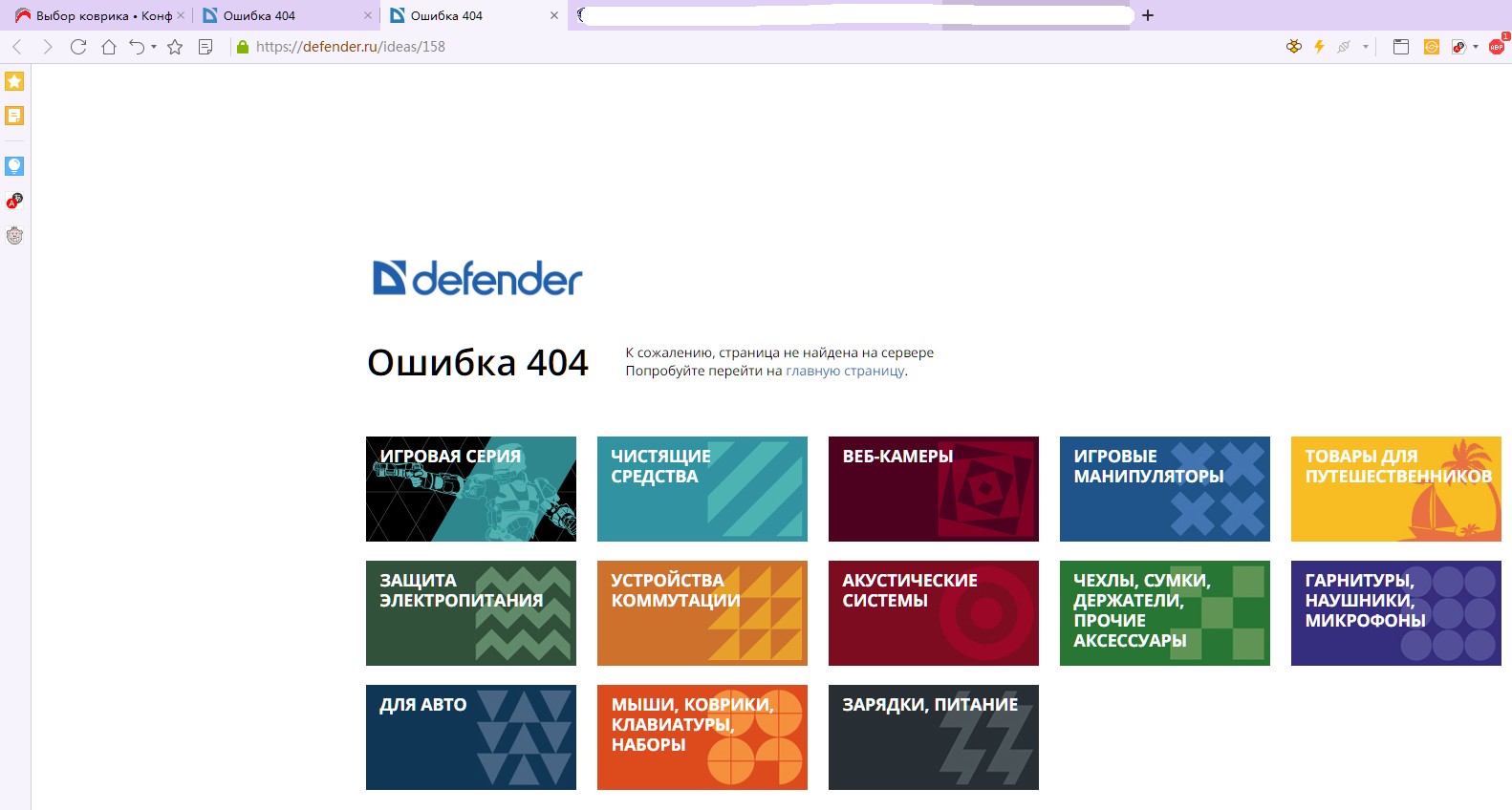This screenshot has height=810, width=1512.
Task: Open the "Игровая серия" category tile
Action: click(x=471, y=489)
